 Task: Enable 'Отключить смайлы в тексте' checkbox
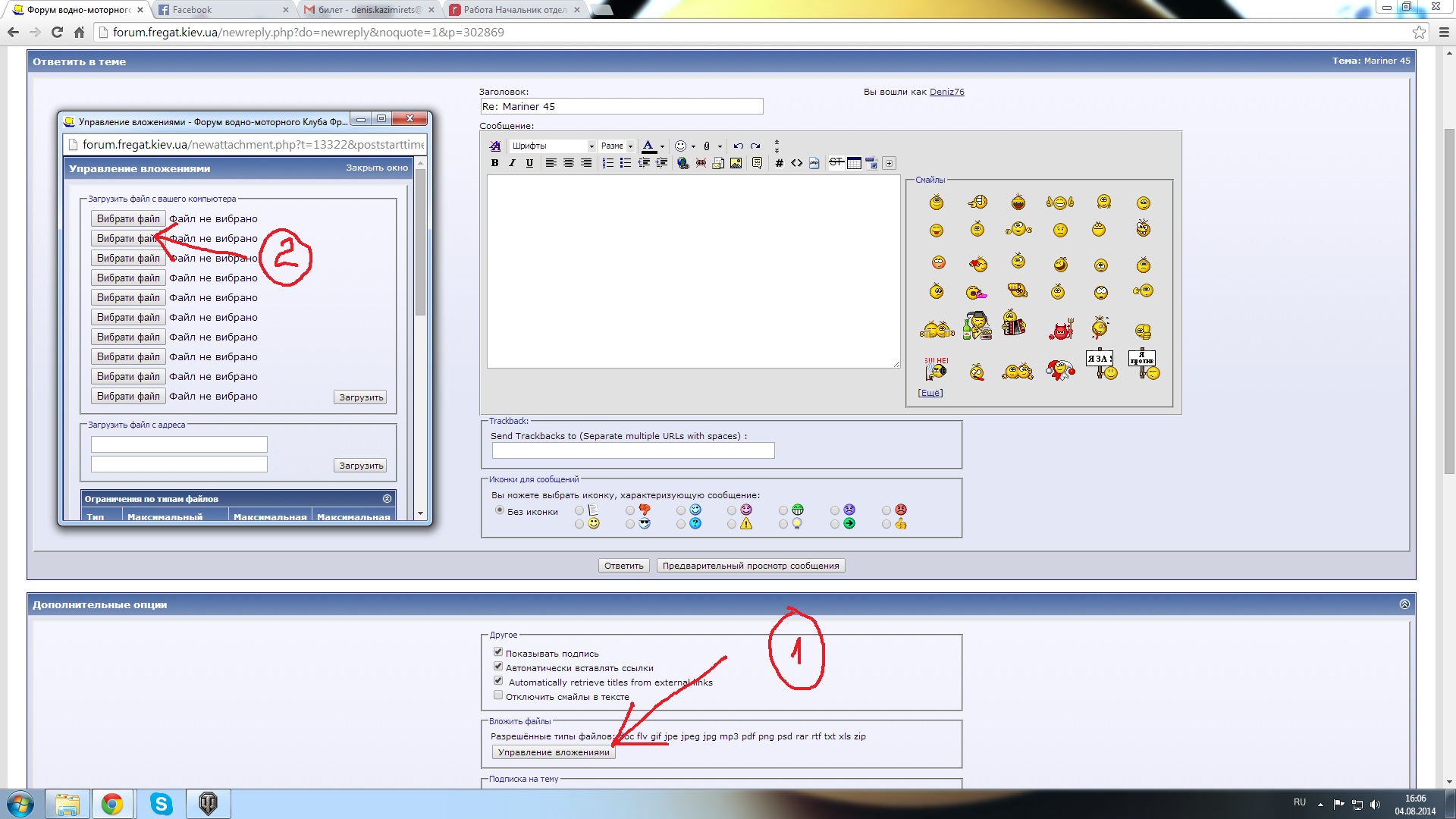[498, 695]
